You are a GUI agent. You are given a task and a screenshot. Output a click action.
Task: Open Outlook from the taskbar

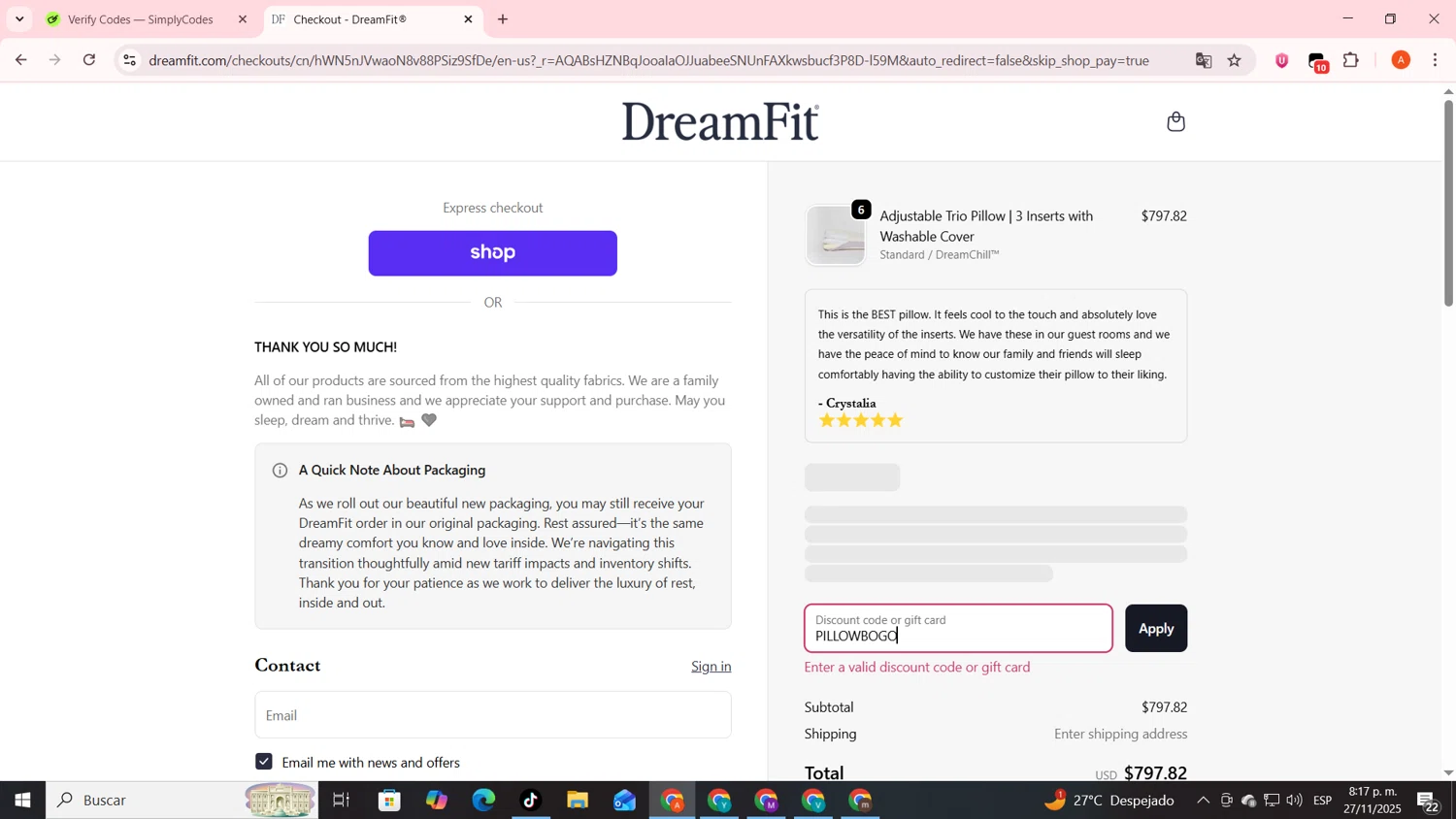(x=624, y=801)
